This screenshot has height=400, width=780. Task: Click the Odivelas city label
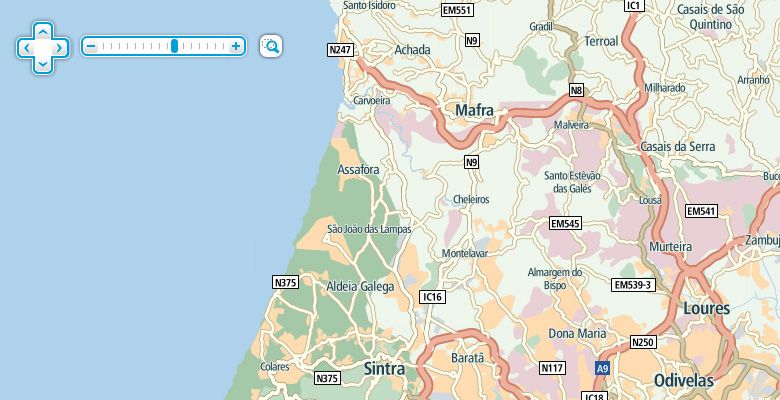coord(684,381)
